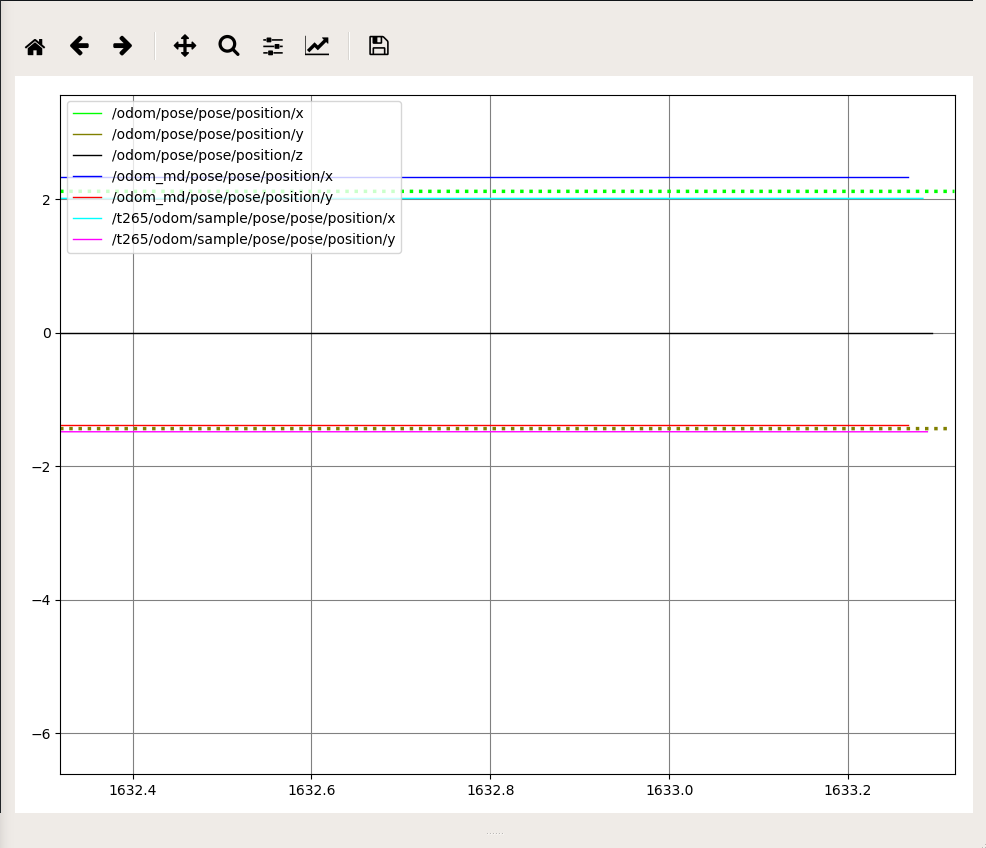This screenshot has height=848, width=986.
Task: Reset the plot to the home view
Action: [35, 47]
